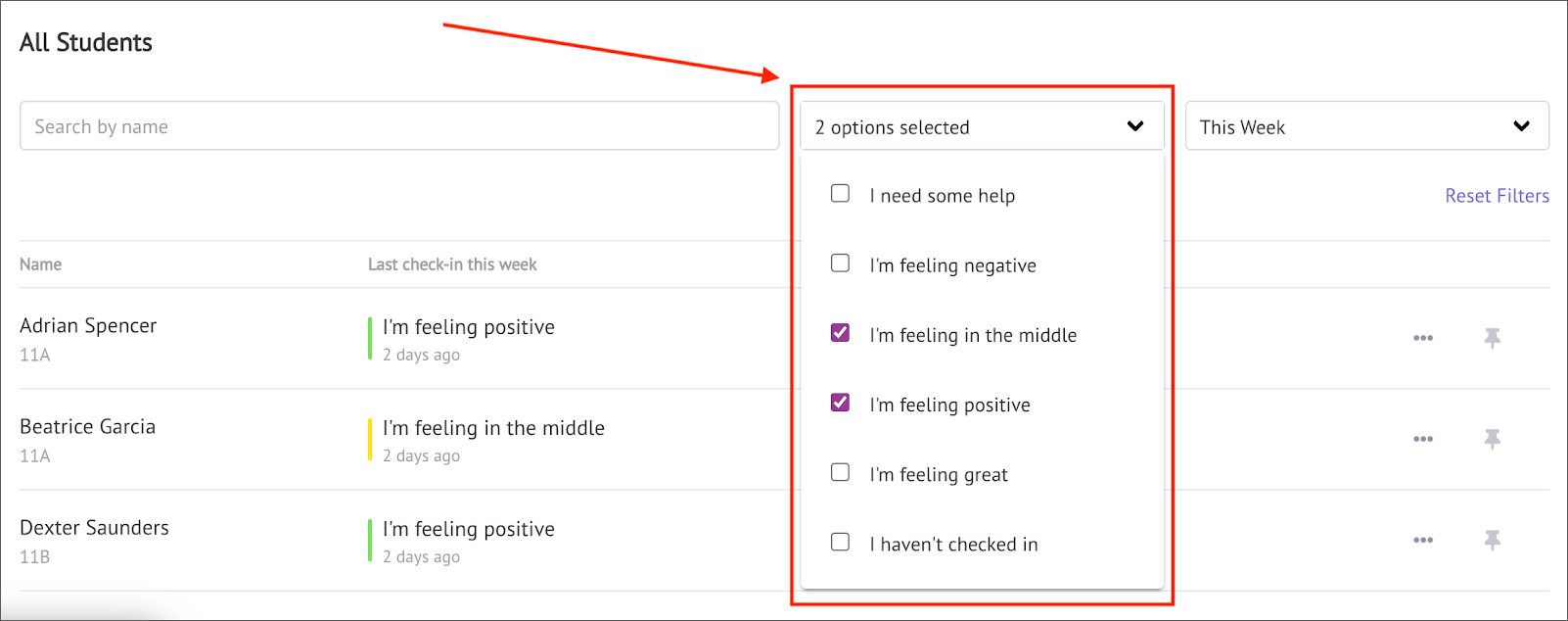Viewport: 1568px width, 621px height.
Task: Open the "This Week" date dropdown
Action: [x=1366, y=126]
